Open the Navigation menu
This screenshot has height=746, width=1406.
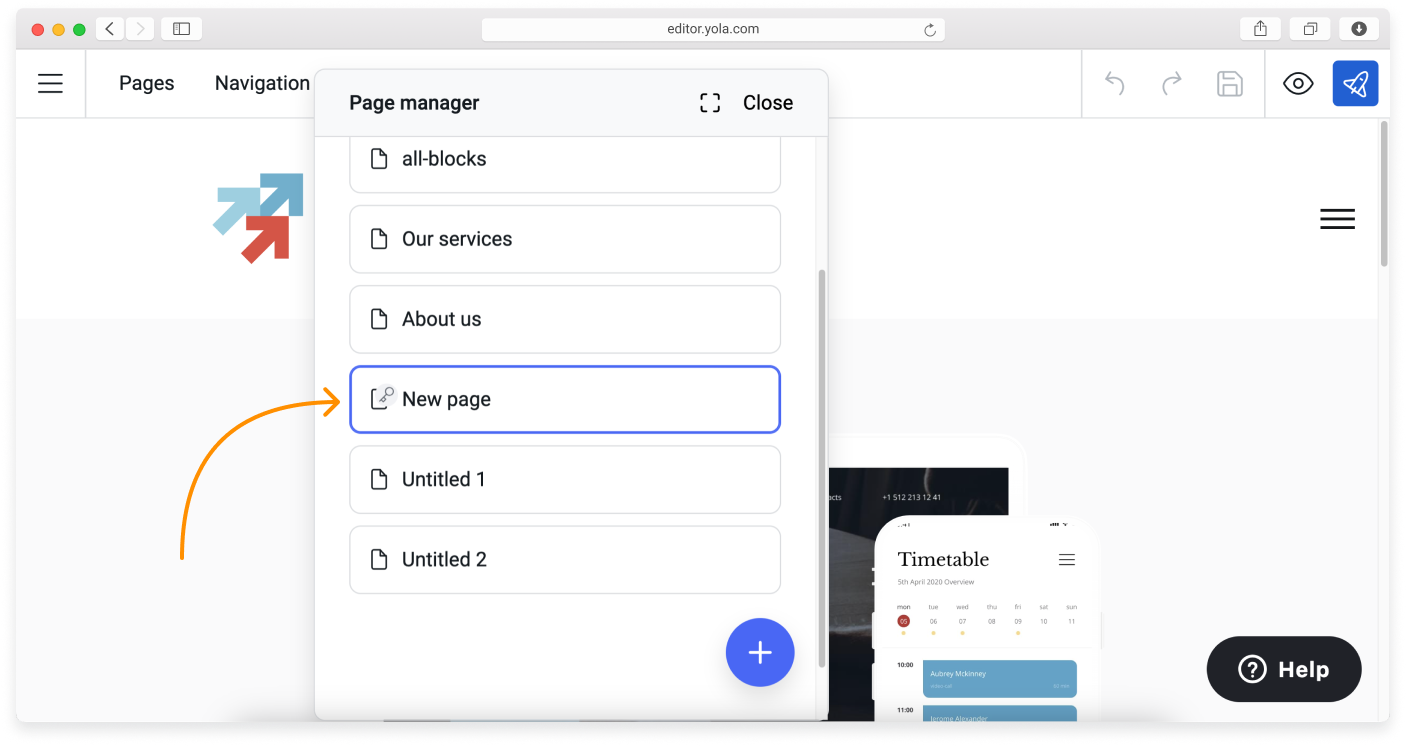[262, 84]
